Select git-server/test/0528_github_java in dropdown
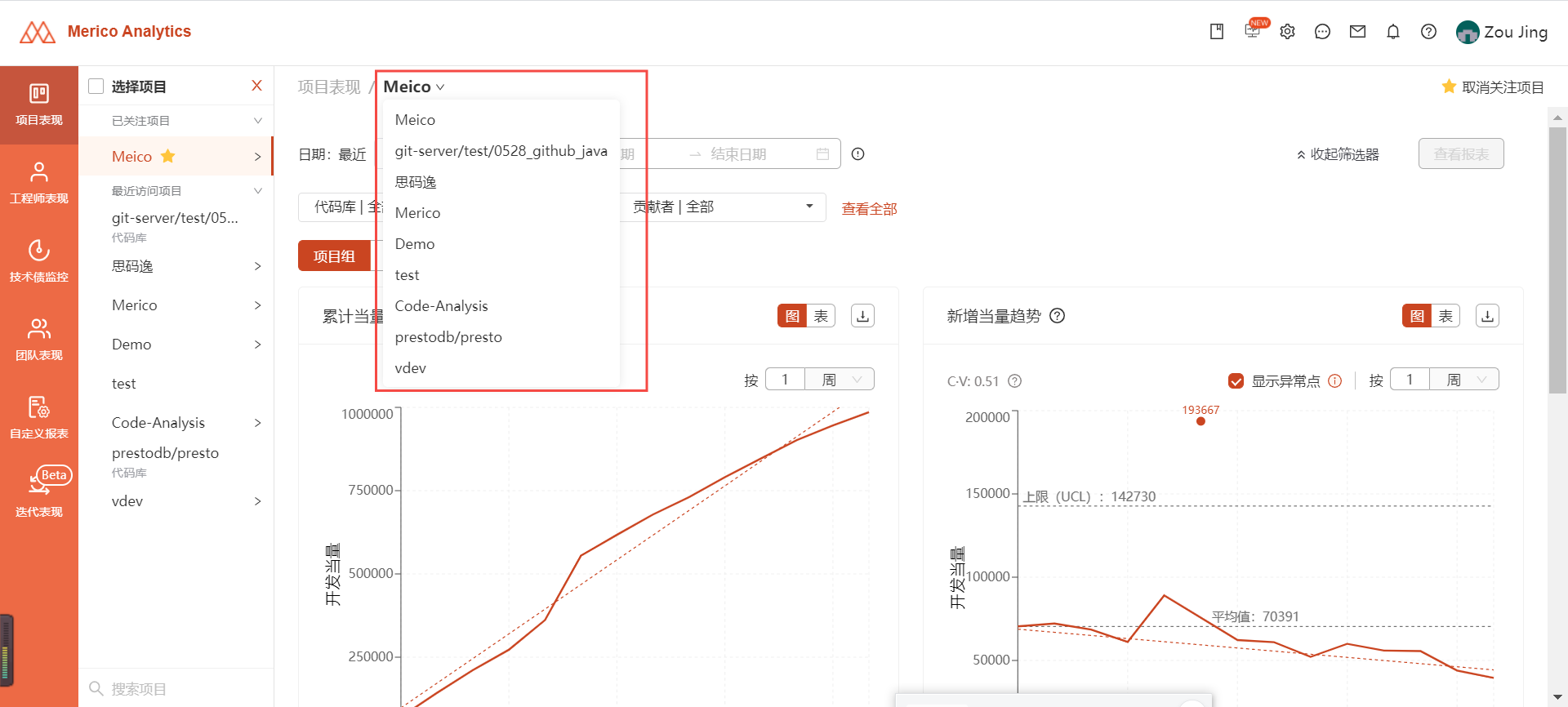The image size is (1568, 707). pos(501,151)
